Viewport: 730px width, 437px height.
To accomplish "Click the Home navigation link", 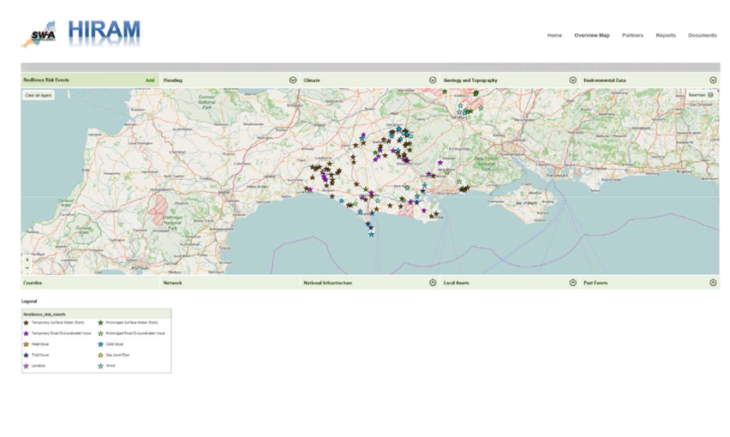I will tap(554, 35).
